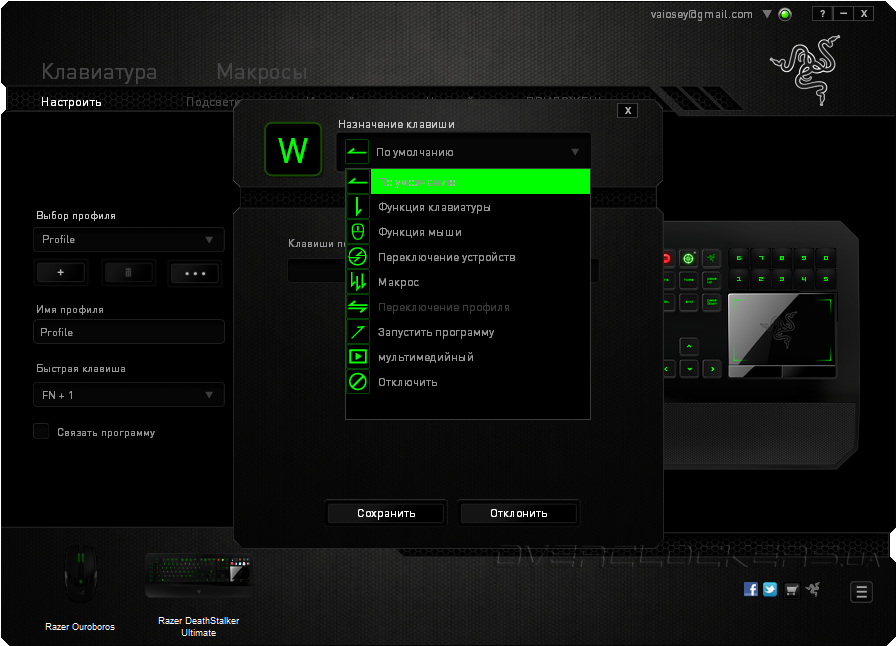The image size is (896, 646).
Task: Enable the Связать программу checkbox
Action: (x=41, y=432)
